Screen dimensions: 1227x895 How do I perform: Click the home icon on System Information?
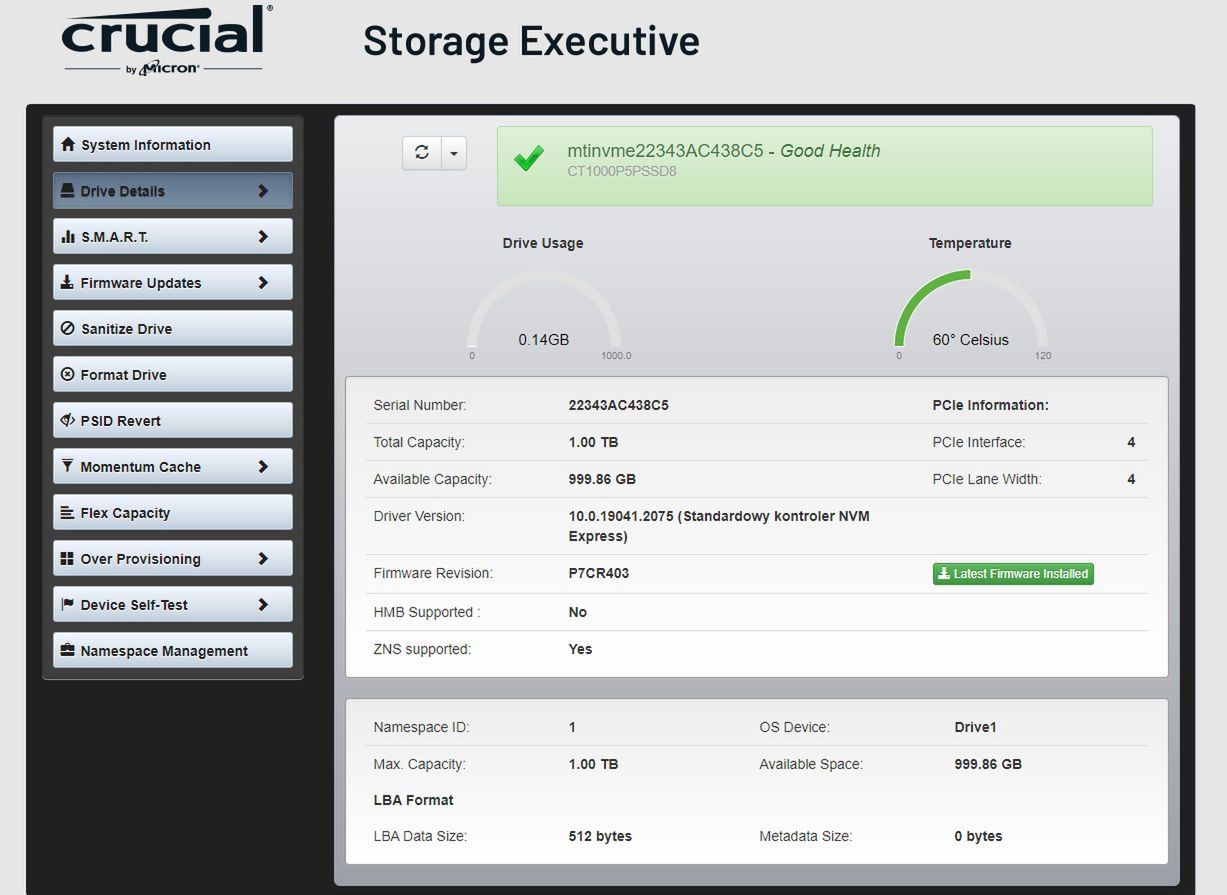pos(66,144)
